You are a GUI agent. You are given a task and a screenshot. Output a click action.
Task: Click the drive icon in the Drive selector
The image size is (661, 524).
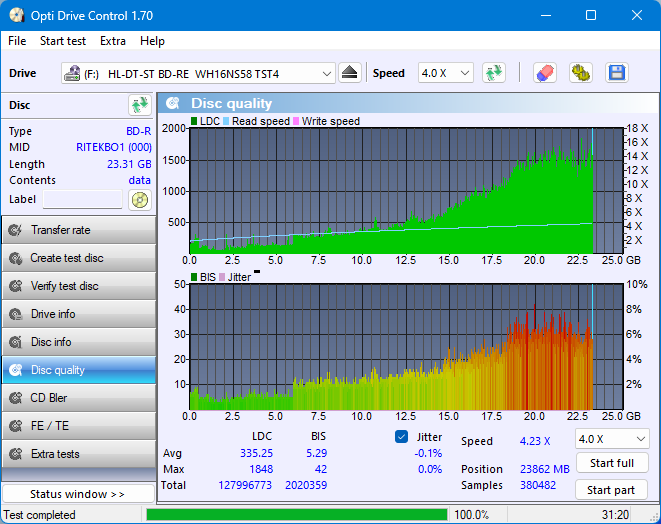point(72,73)
